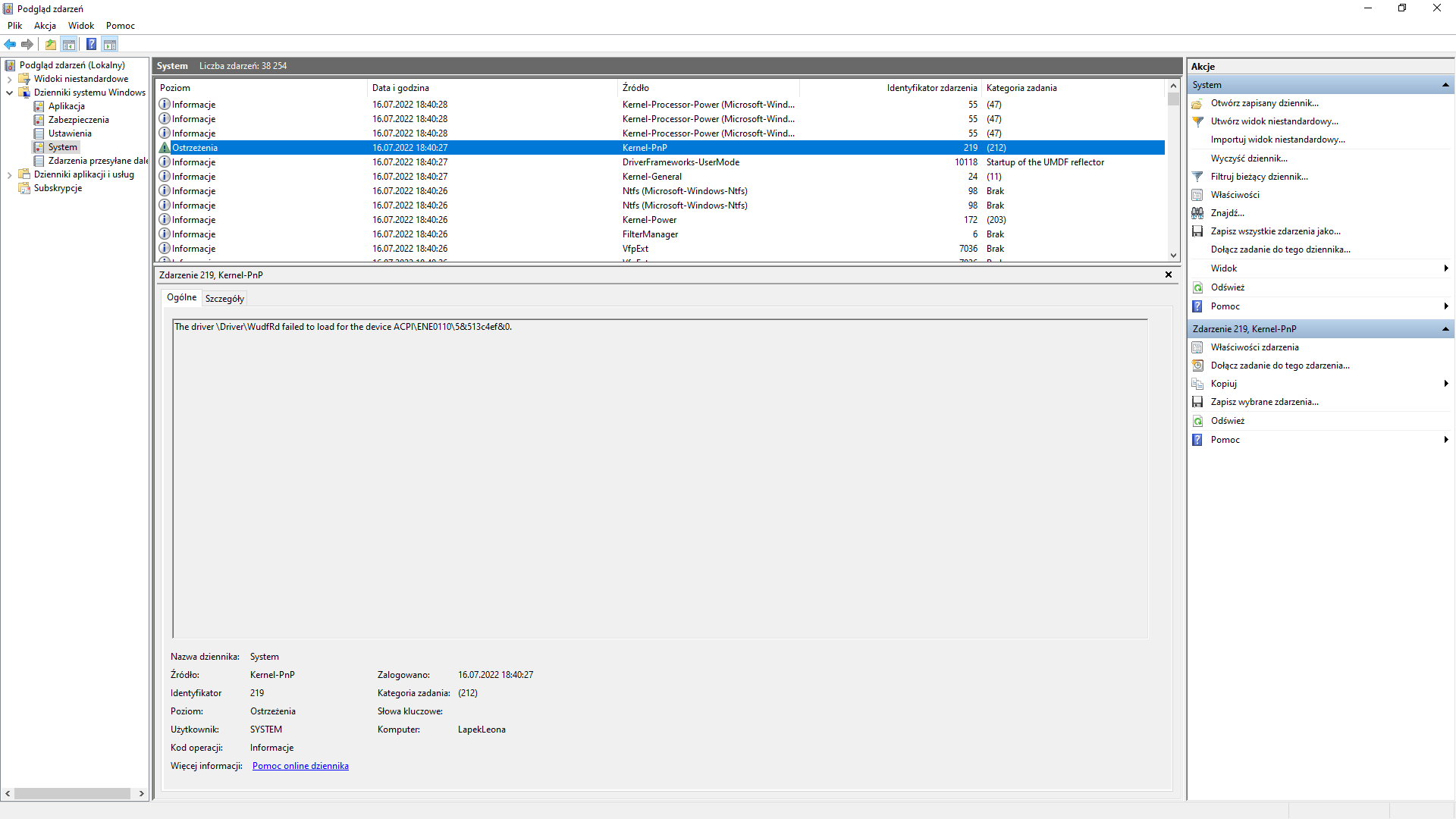1456x819 pixels.
Task: Click Wyczyść dziennik action
Action: pyautogui.click(x=1249, y=158)
